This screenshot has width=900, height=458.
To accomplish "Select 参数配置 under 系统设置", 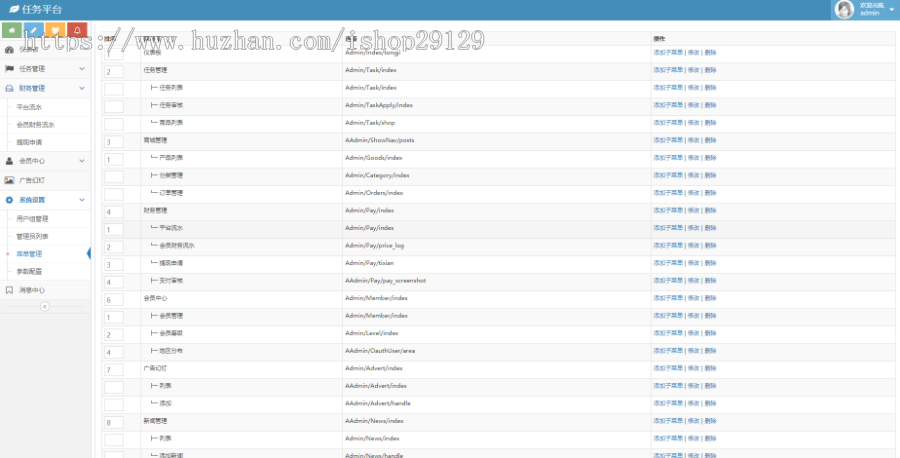I will tap(30, 271).
